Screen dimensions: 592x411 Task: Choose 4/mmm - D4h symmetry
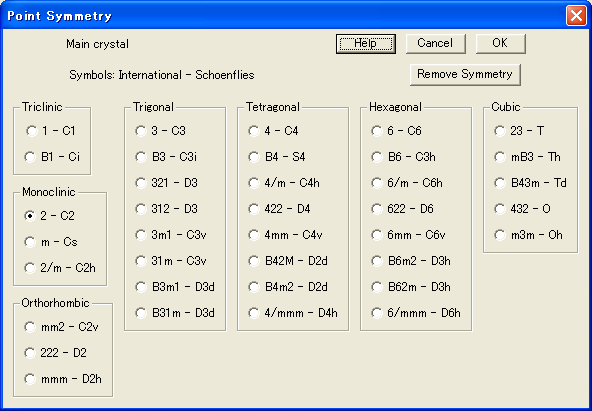(x=293, y=313)
